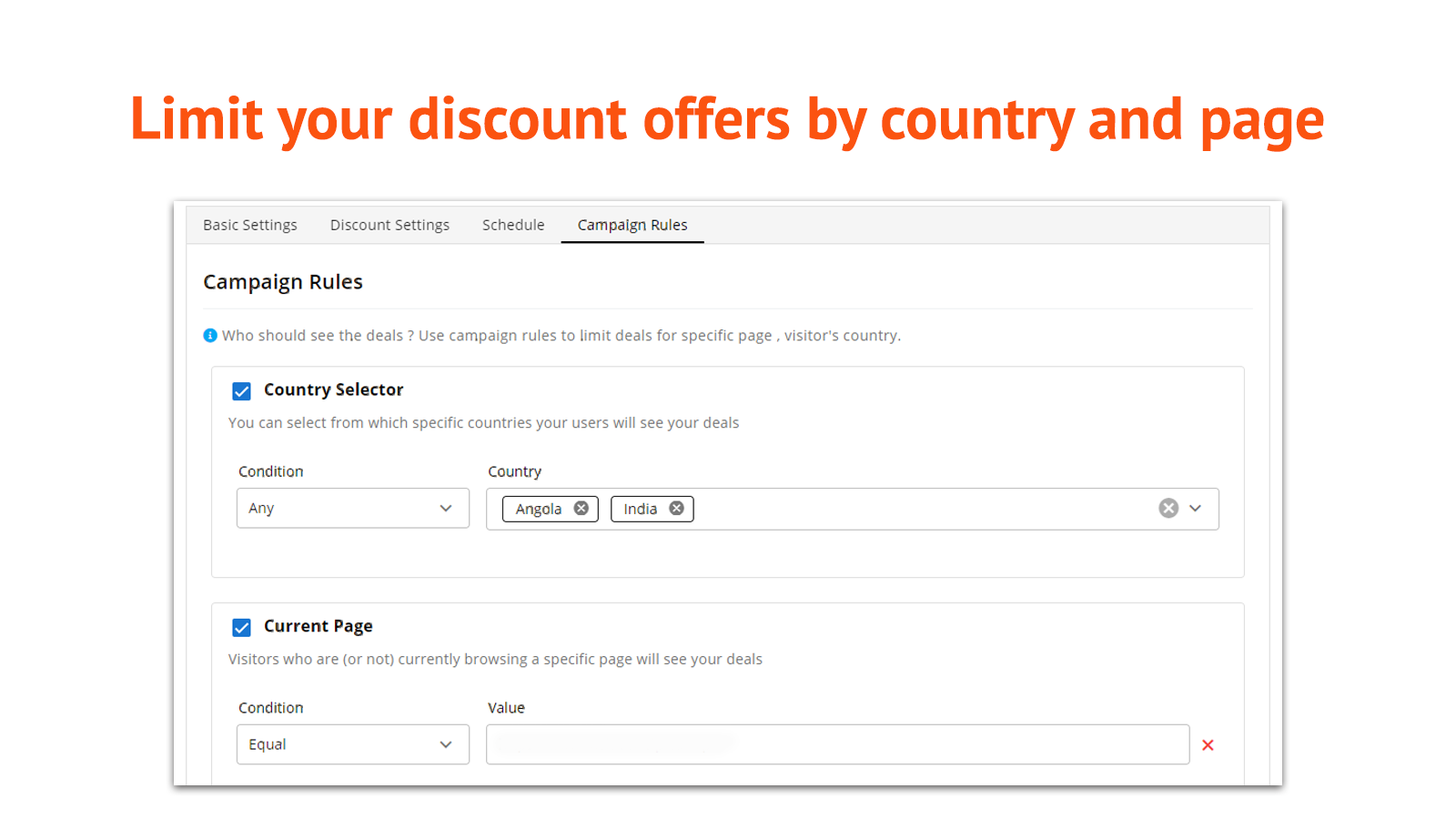This screenshot has width=1456, height=819.
Task: Clear all selected countries
Action: tap(1168, 509)
